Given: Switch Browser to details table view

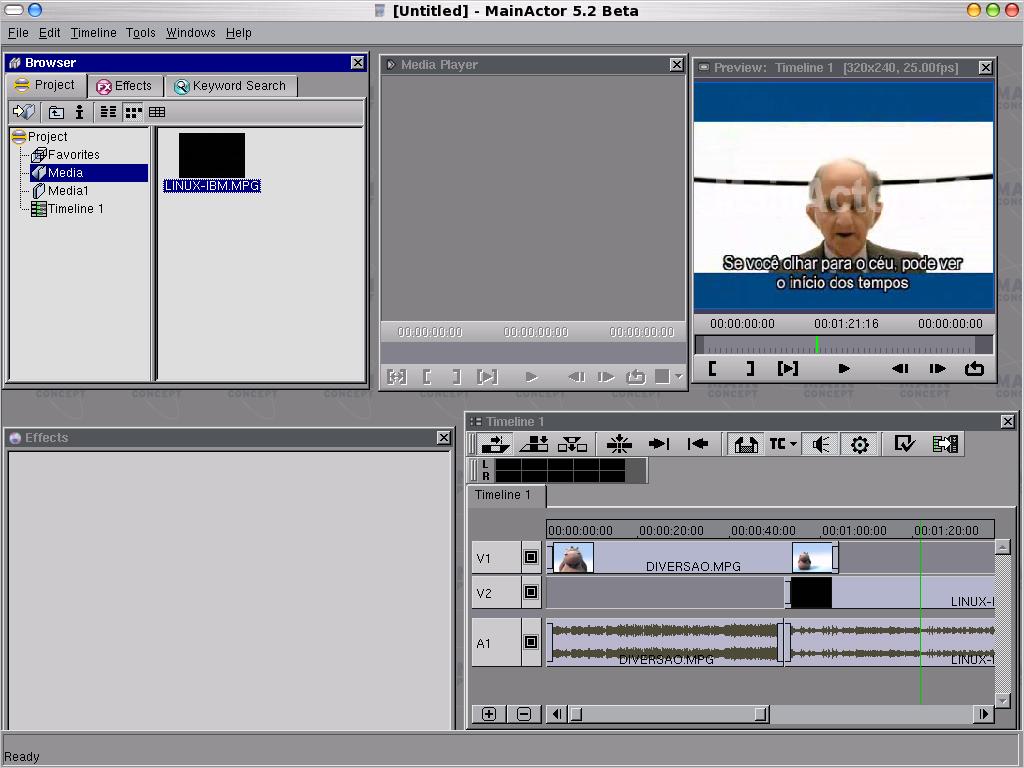Looking at the screenshot, I should 157,112.
